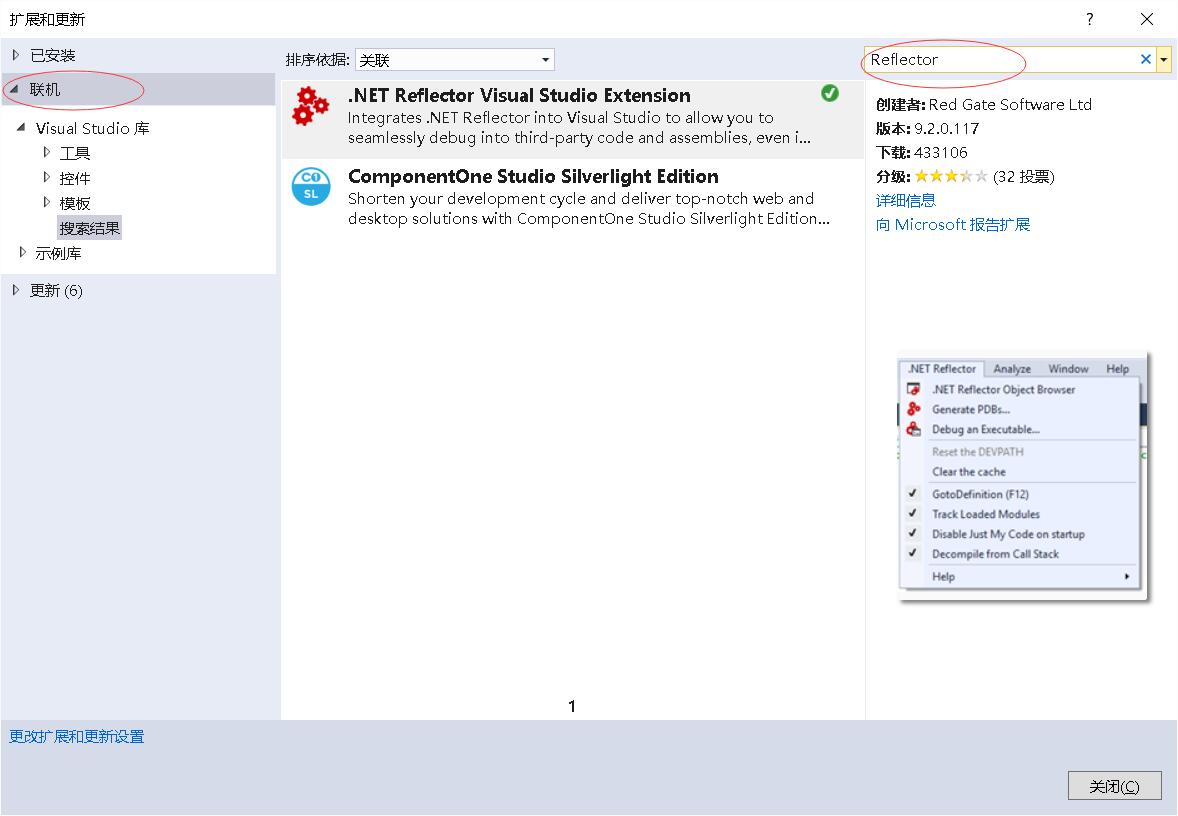The width and height of the screenshot is (1178, 816).
Task: Select the 模板 category
Action: coord(74,203)
